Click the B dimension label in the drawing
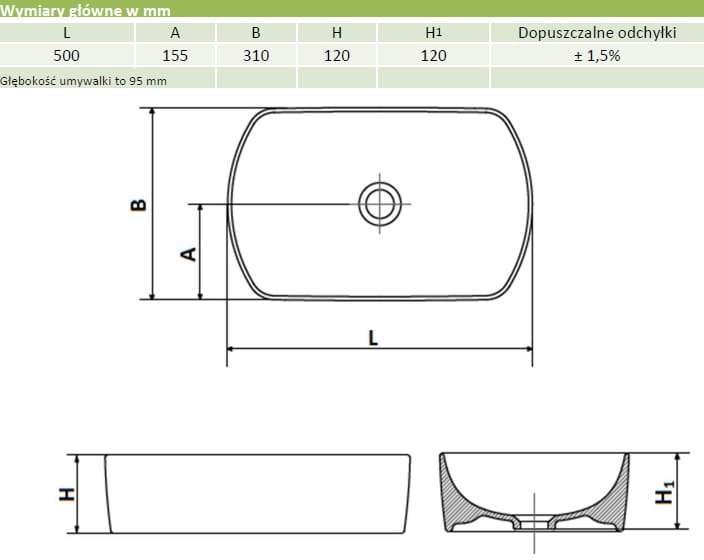This screenshot has height=560, width=704. coord(139,205)
